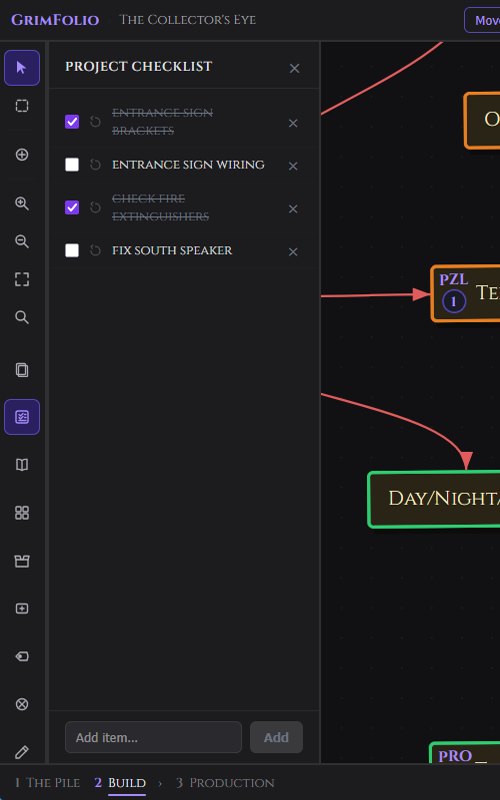Screen dimensions: 500x800
Task: Click the struck-through Check Fire Extinguishers text
Action: 160,208
